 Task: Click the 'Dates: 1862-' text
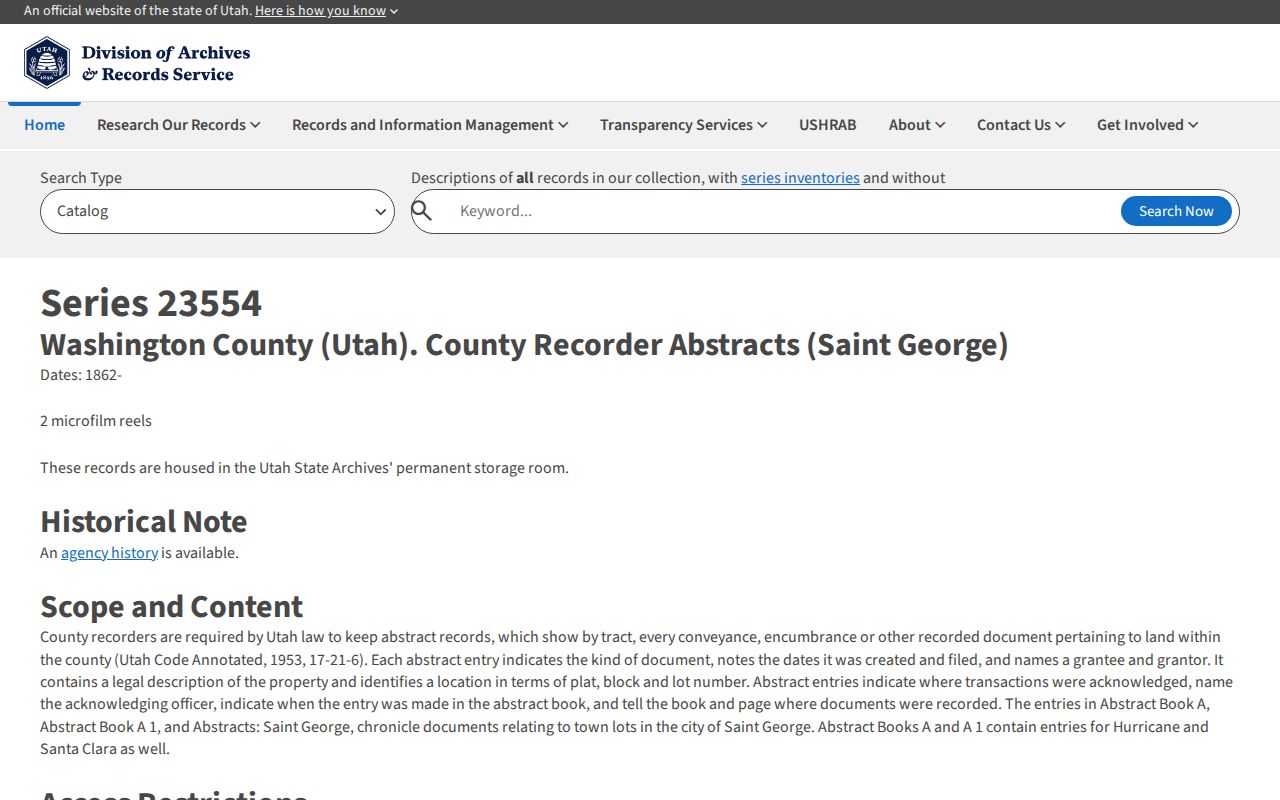point(81,375)
